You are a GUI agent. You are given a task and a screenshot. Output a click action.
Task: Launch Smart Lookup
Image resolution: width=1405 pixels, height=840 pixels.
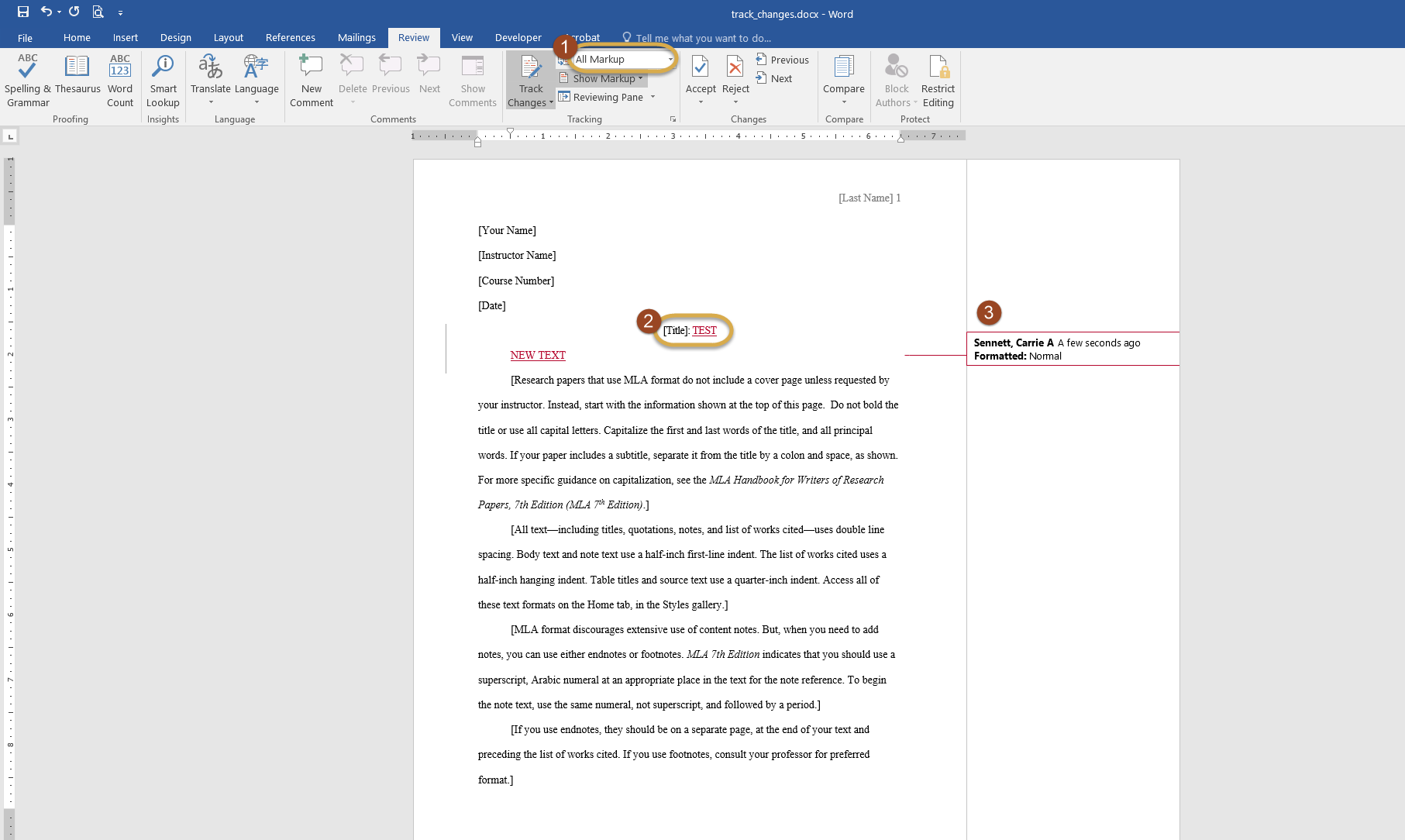[163, 80]
